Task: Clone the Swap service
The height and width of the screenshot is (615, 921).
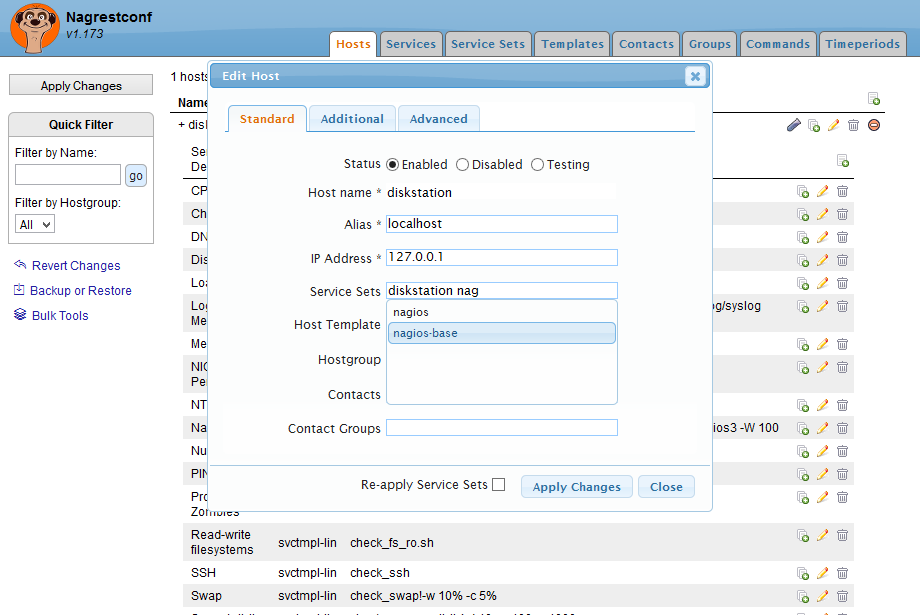Action: point(803,596)
